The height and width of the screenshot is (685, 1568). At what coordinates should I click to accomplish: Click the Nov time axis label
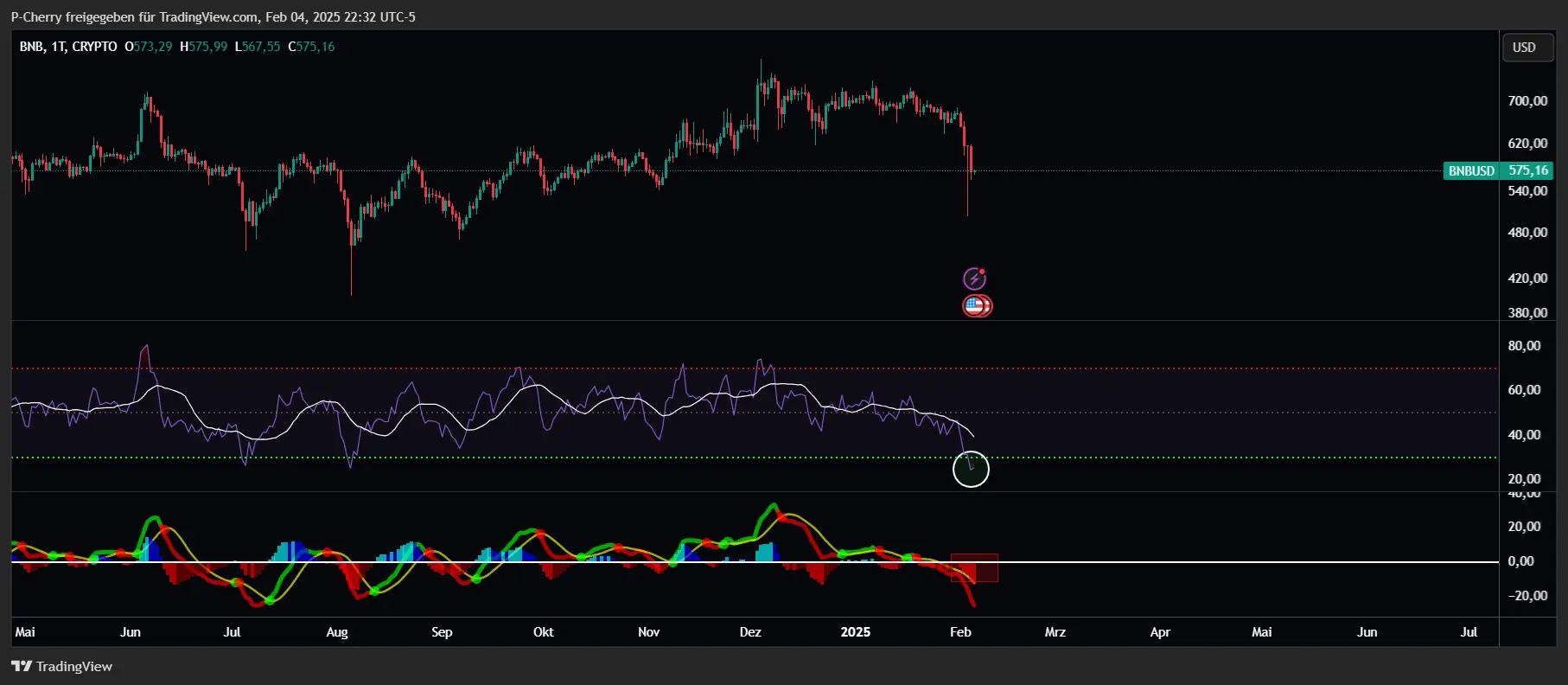click(648, 632)
